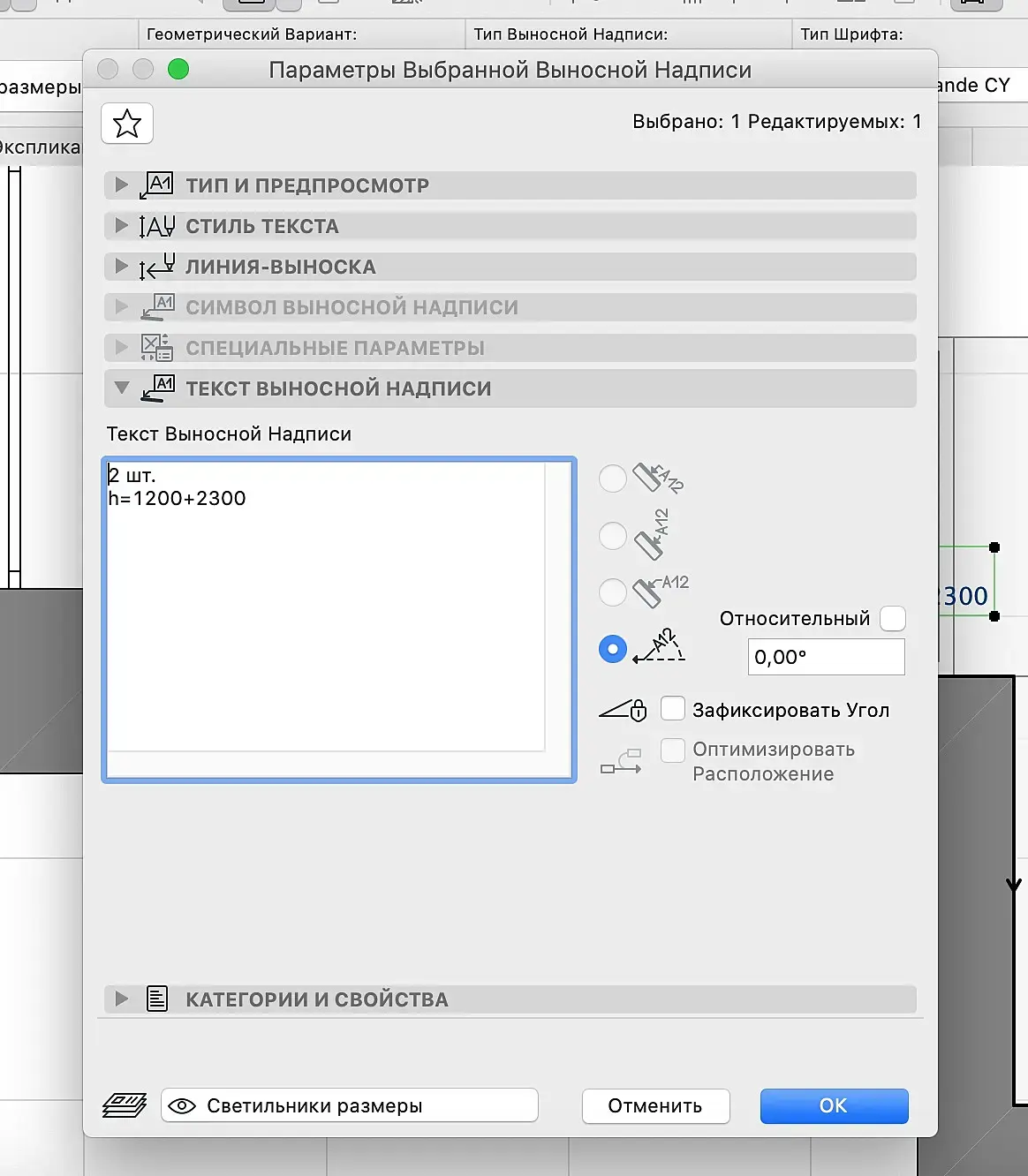1028x1176 pixels.
Task: Select the second (vertical A12) orientation radio
Action: [x=613, y=535]
